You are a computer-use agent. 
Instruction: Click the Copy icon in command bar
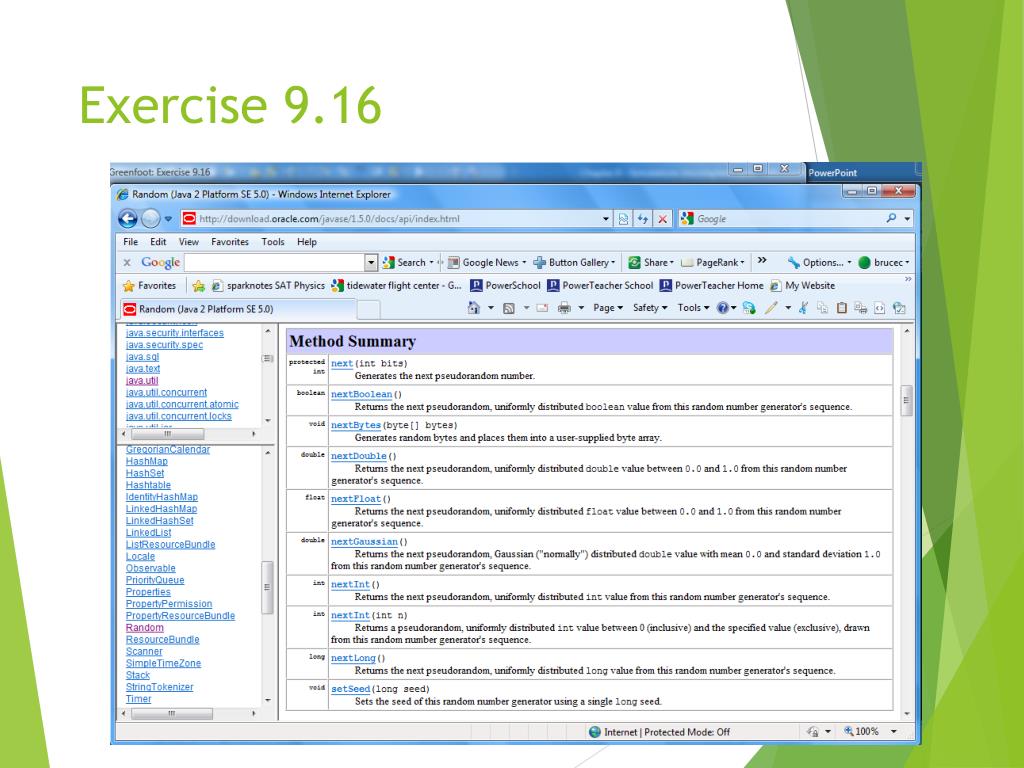pos(822,308)
